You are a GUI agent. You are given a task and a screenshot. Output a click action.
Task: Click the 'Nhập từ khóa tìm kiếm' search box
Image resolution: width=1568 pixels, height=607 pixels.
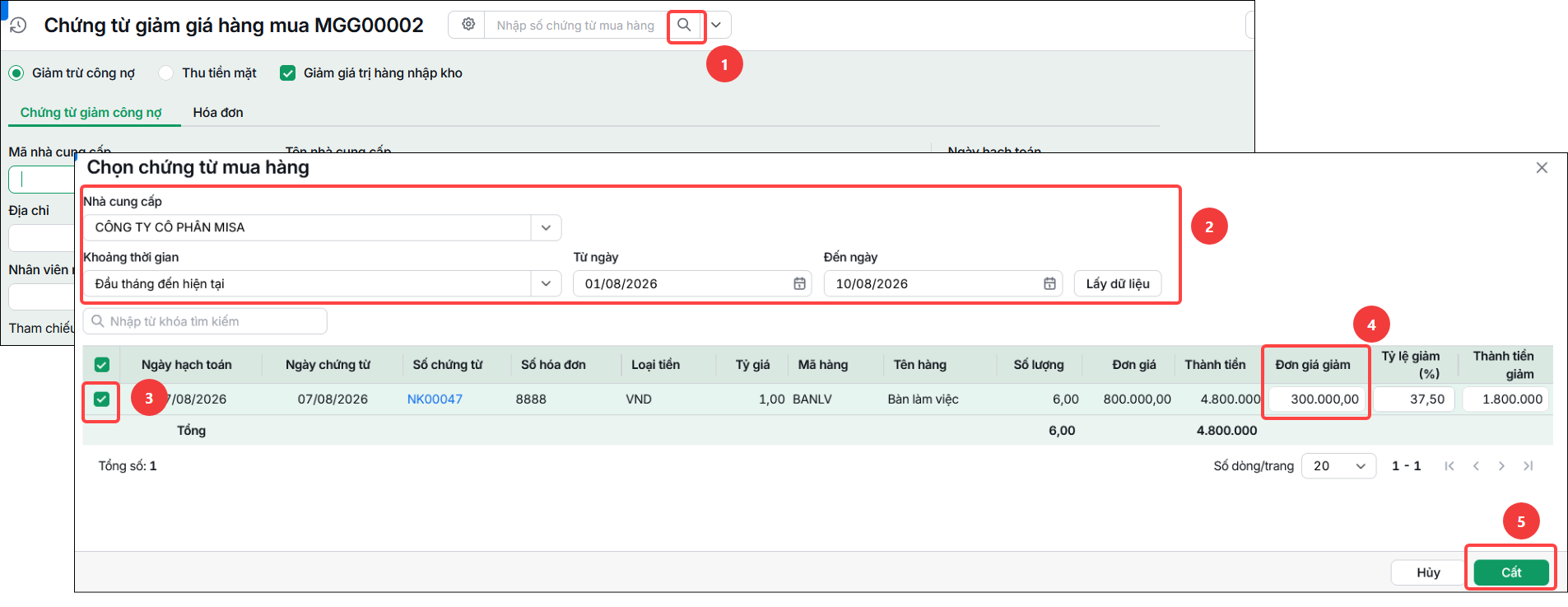pyautogui.click(x=205, y=321)
